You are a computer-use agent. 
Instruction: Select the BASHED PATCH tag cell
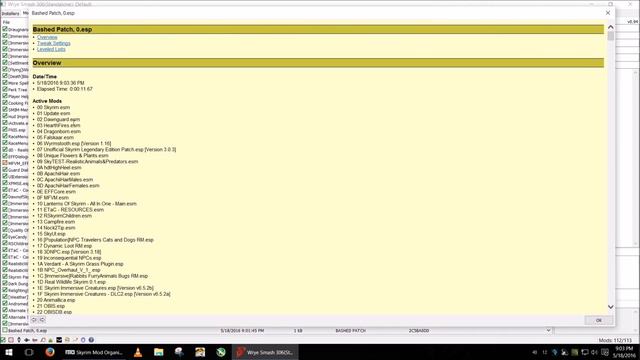point(350,331)
